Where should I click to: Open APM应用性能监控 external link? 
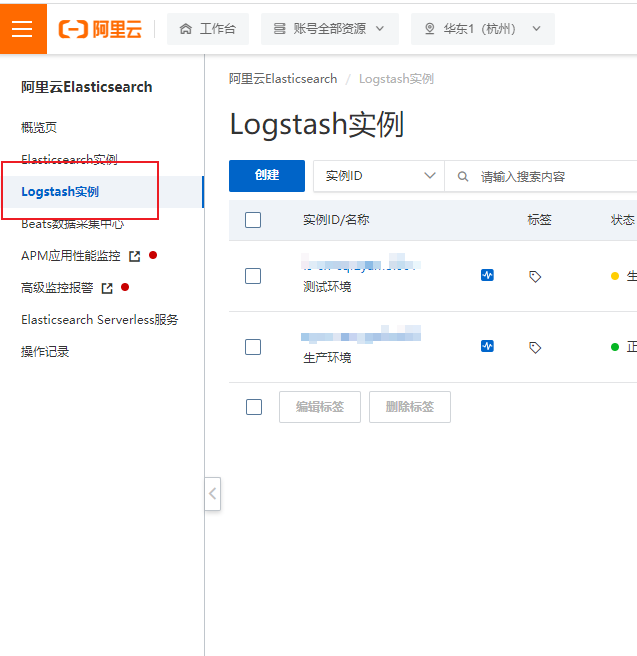point(81,256)
